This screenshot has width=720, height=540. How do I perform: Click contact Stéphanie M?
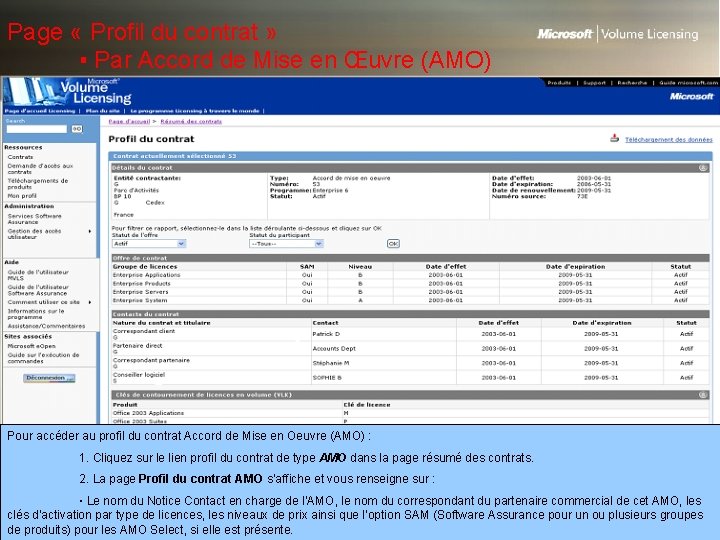point(331,363)
